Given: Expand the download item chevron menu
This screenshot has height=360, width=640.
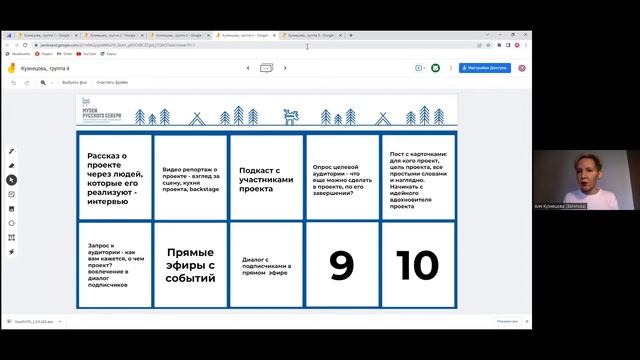Looking at the screenshot, I should coord(60,322).
